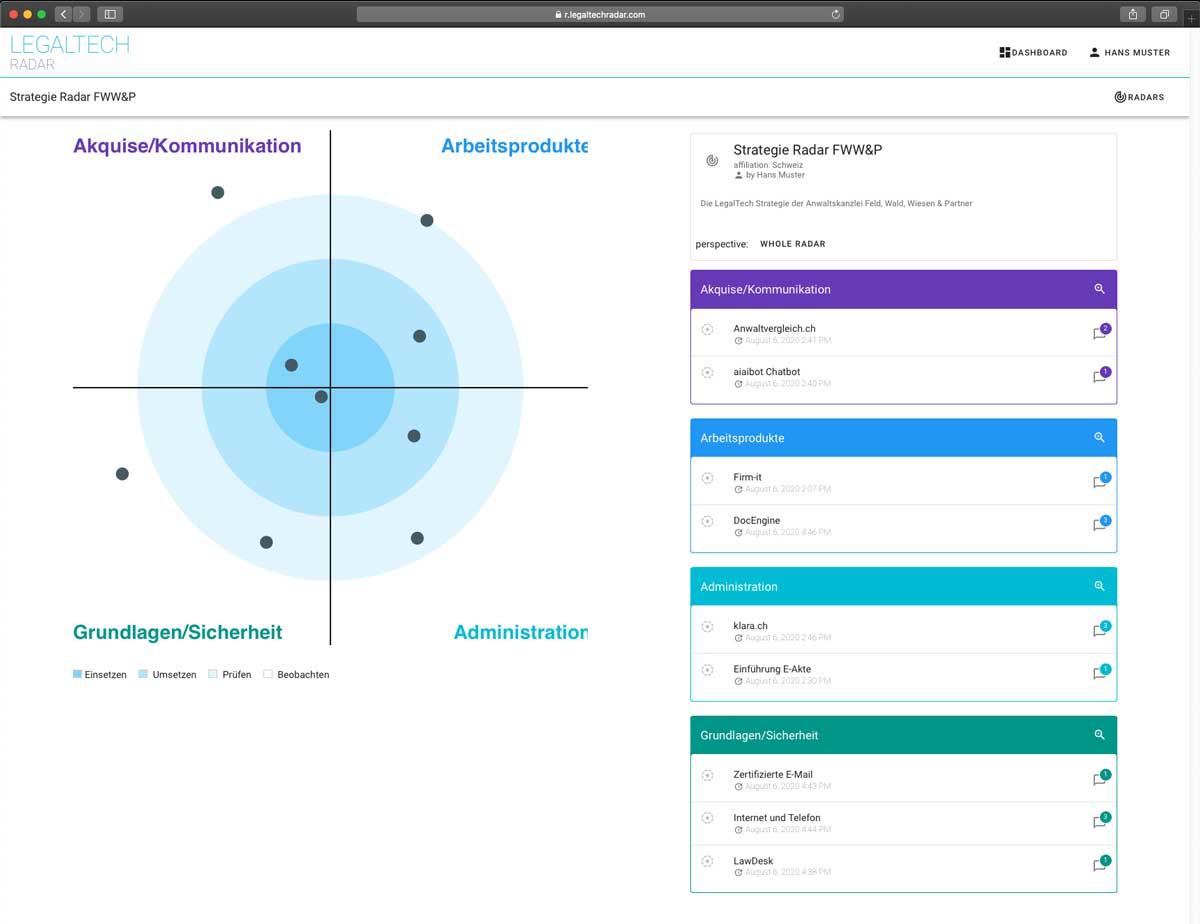Click the Safari address bar
Viewport: 1200px width, 924px height.
600,14
